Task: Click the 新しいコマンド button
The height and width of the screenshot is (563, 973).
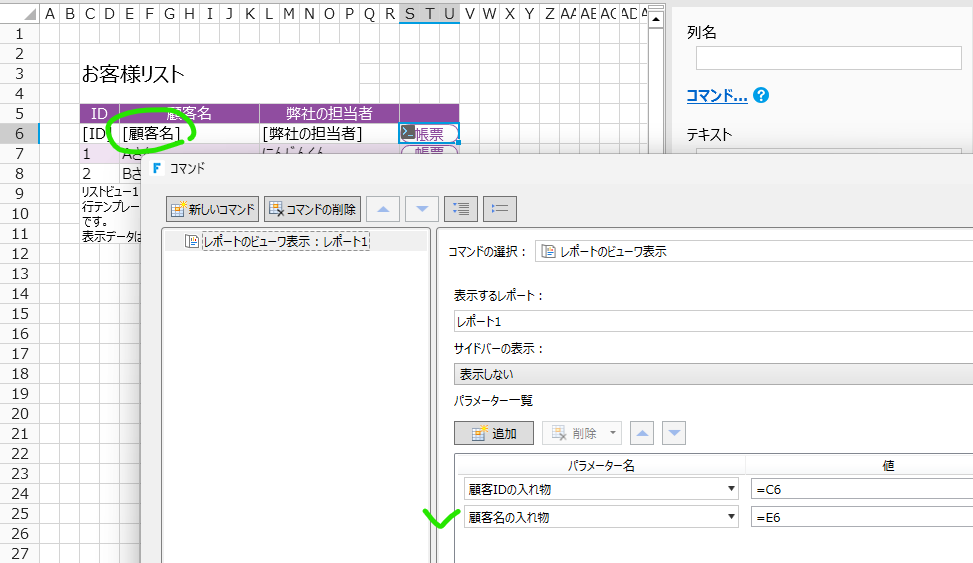Action: coord(213,209)
